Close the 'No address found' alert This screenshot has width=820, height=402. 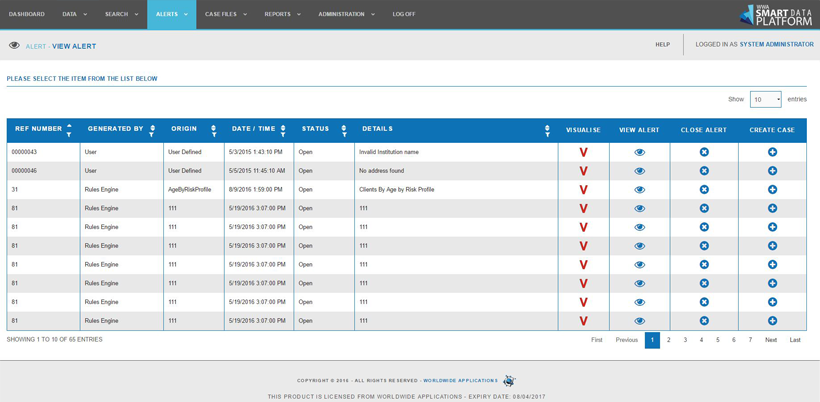click(704, 171)
